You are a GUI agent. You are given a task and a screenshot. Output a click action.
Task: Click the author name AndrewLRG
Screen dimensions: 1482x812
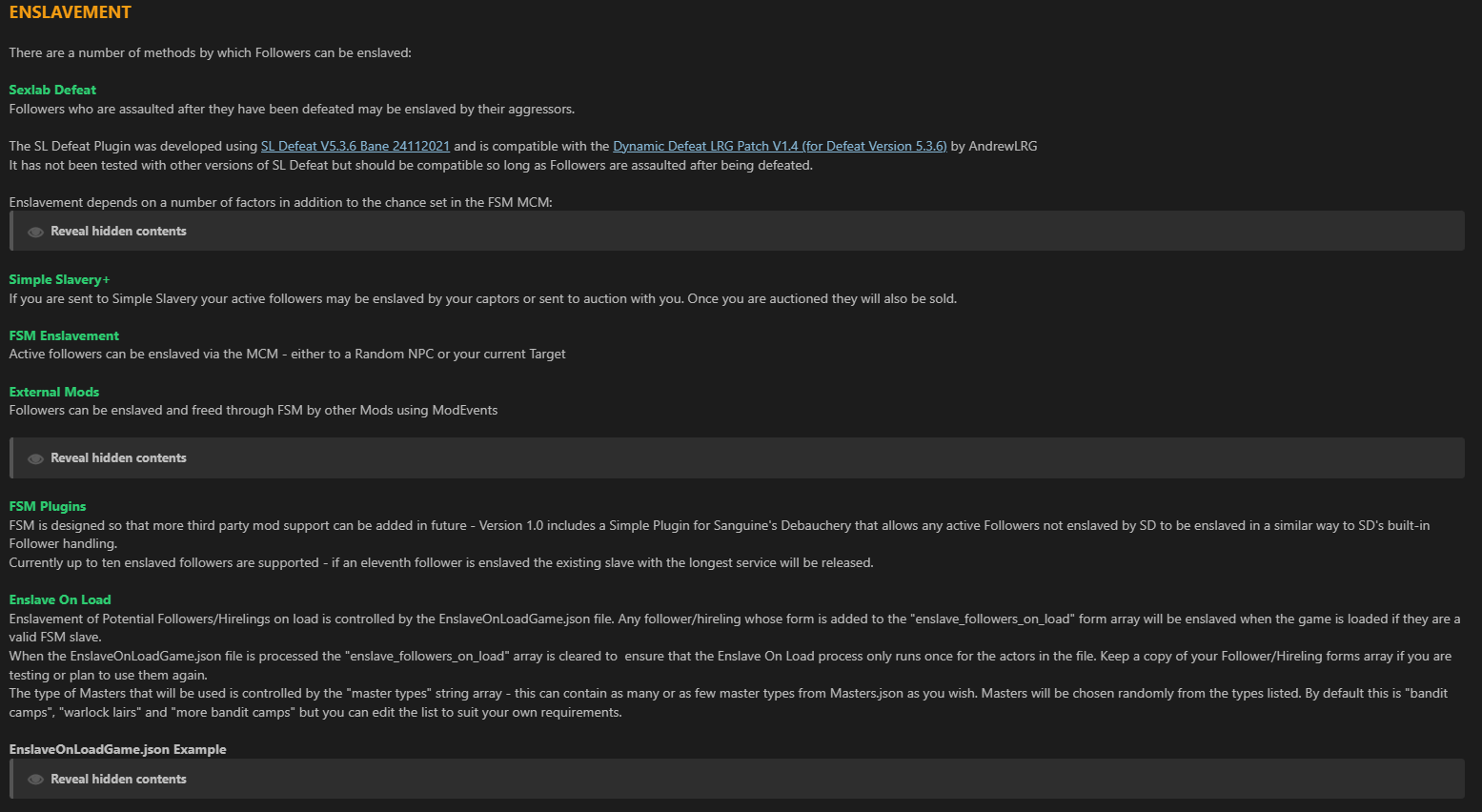coord(1003,146)
